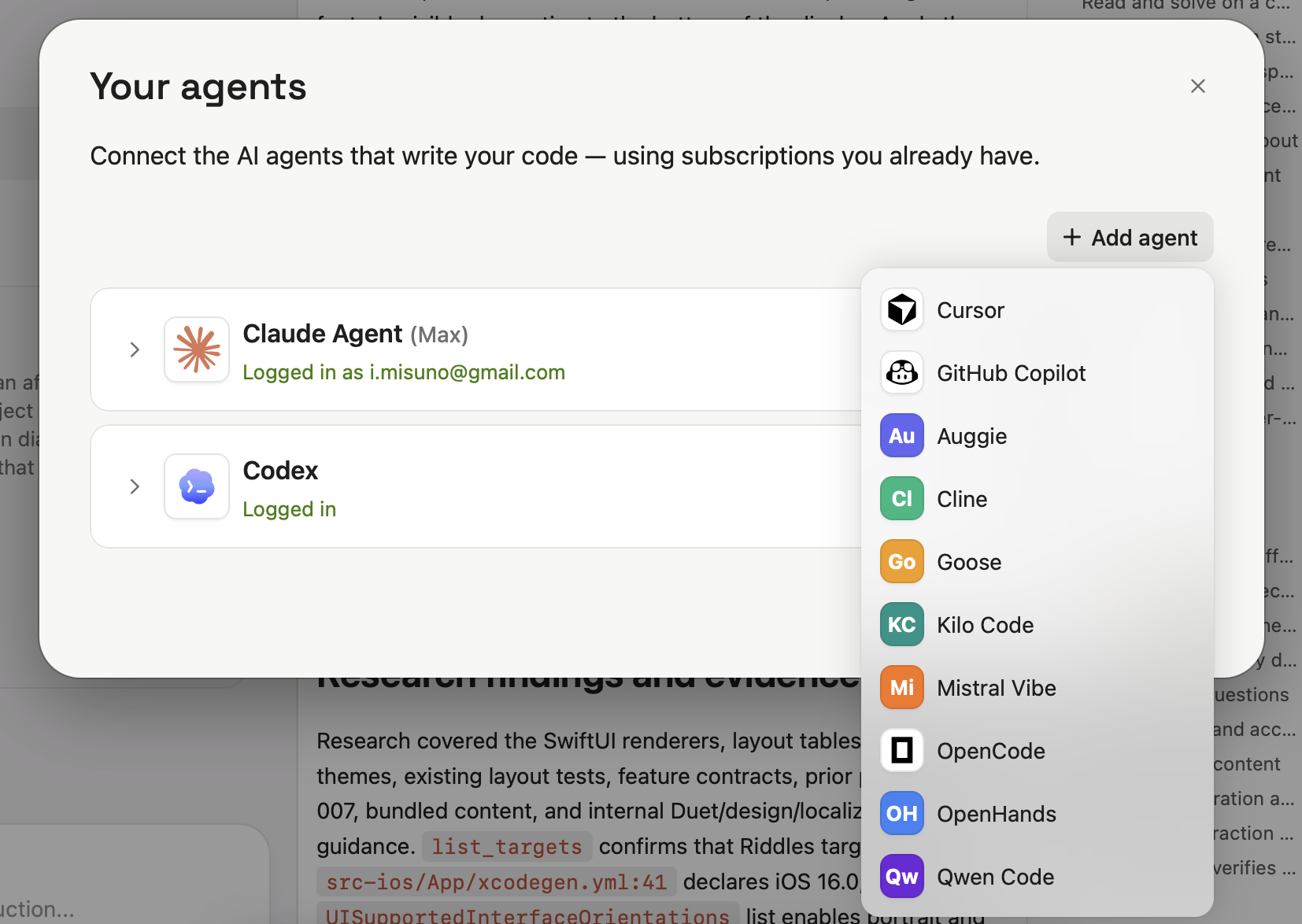Screen dimensions: 1302x924
Task: Click the Mi Mistral Vibe icon
Action: point(901,688)
